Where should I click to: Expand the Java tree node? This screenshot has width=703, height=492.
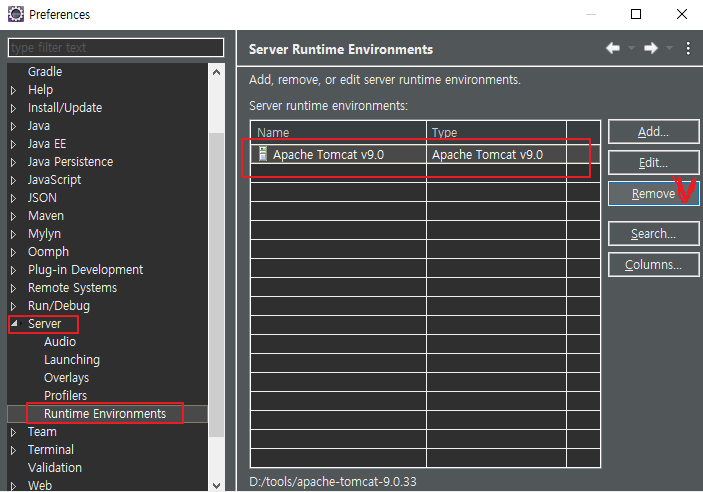pyautogui.click(x=13, y=126)
